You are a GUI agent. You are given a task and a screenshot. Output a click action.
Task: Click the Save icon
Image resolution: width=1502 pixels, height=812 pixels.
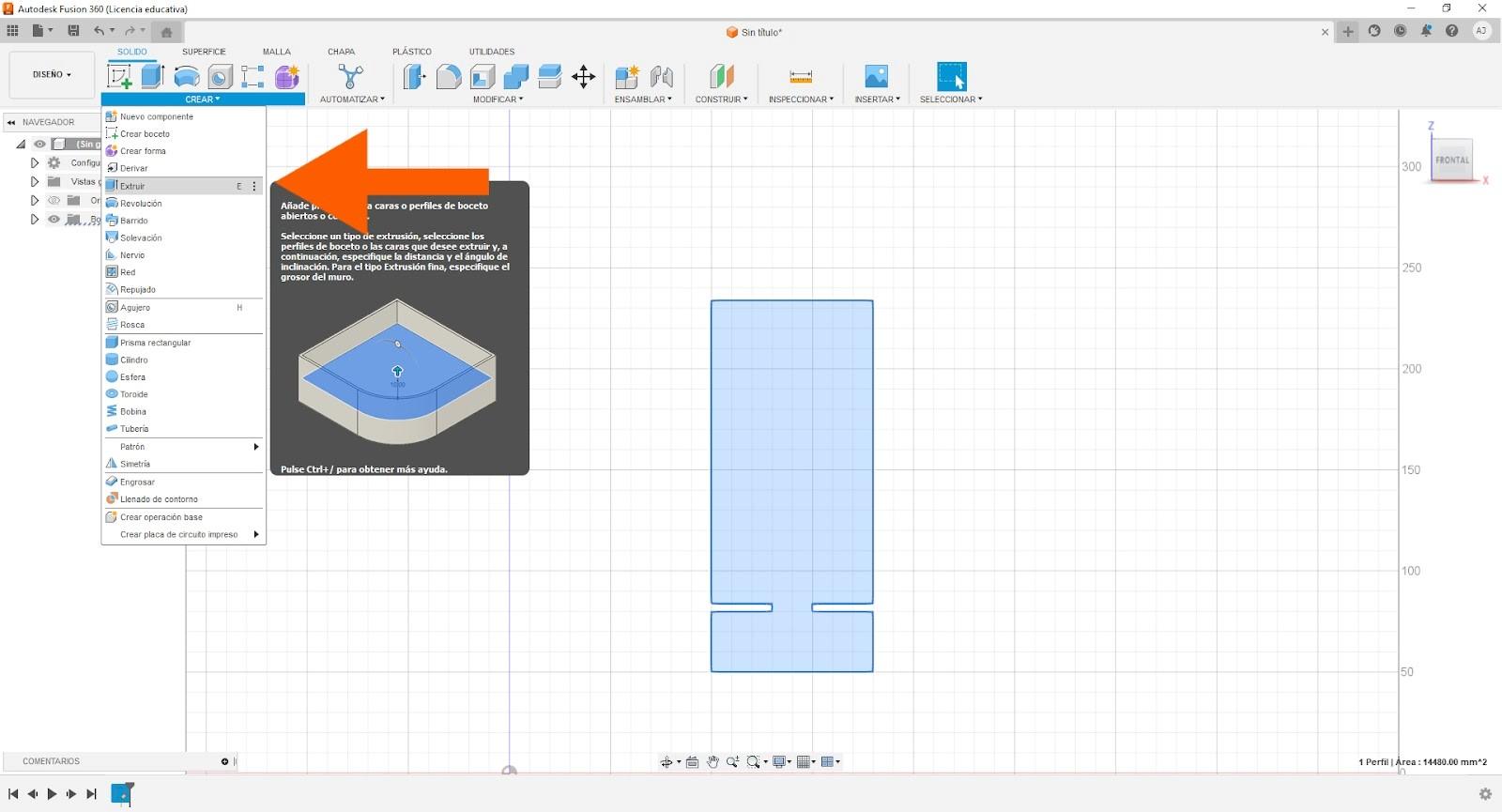(73, 31)
